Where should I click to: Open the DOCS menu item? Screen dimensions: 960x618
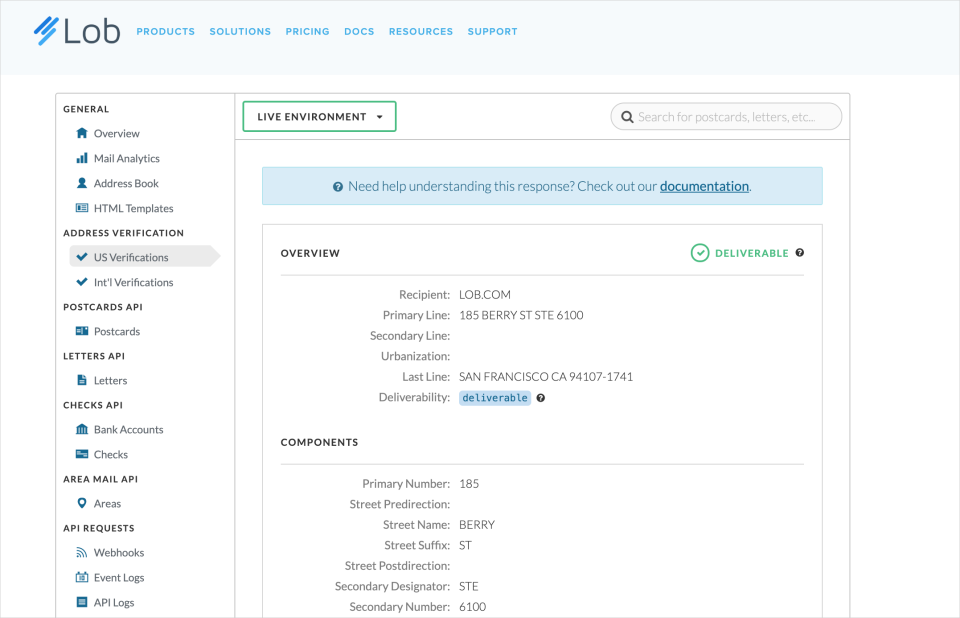[x=359, y=31]
